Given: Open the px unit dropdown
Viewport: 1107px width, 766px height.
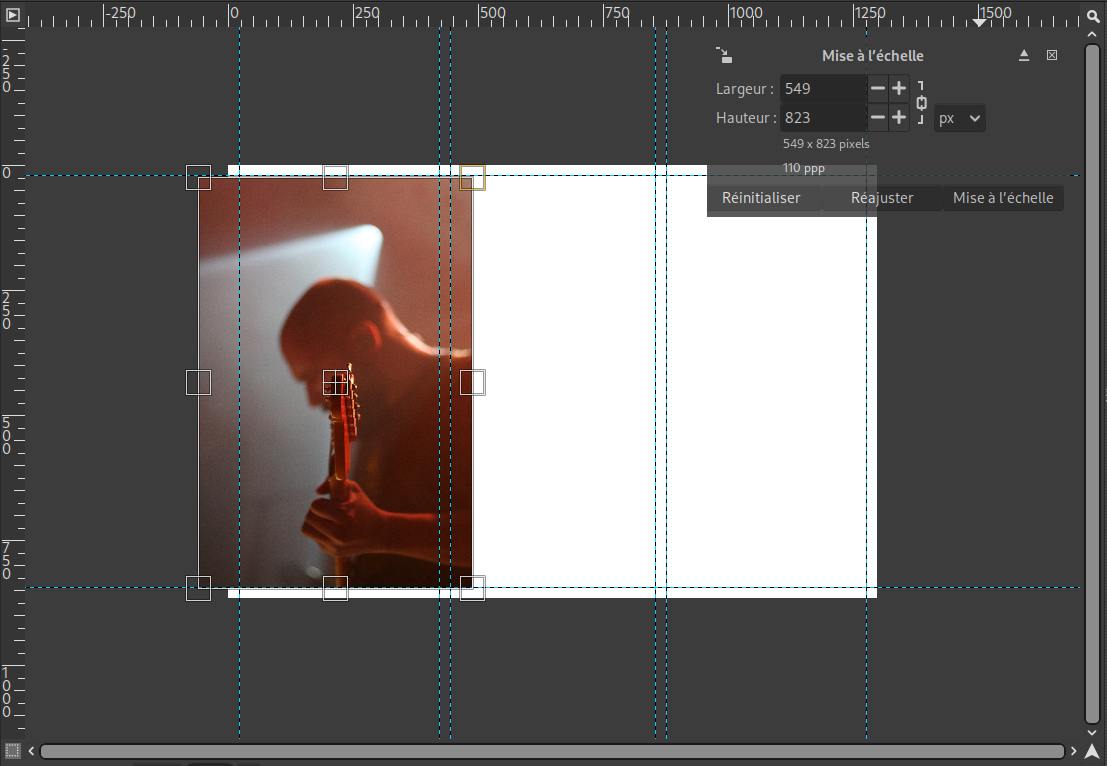Looking at the screenshot, I should click(x=960, y=119).
